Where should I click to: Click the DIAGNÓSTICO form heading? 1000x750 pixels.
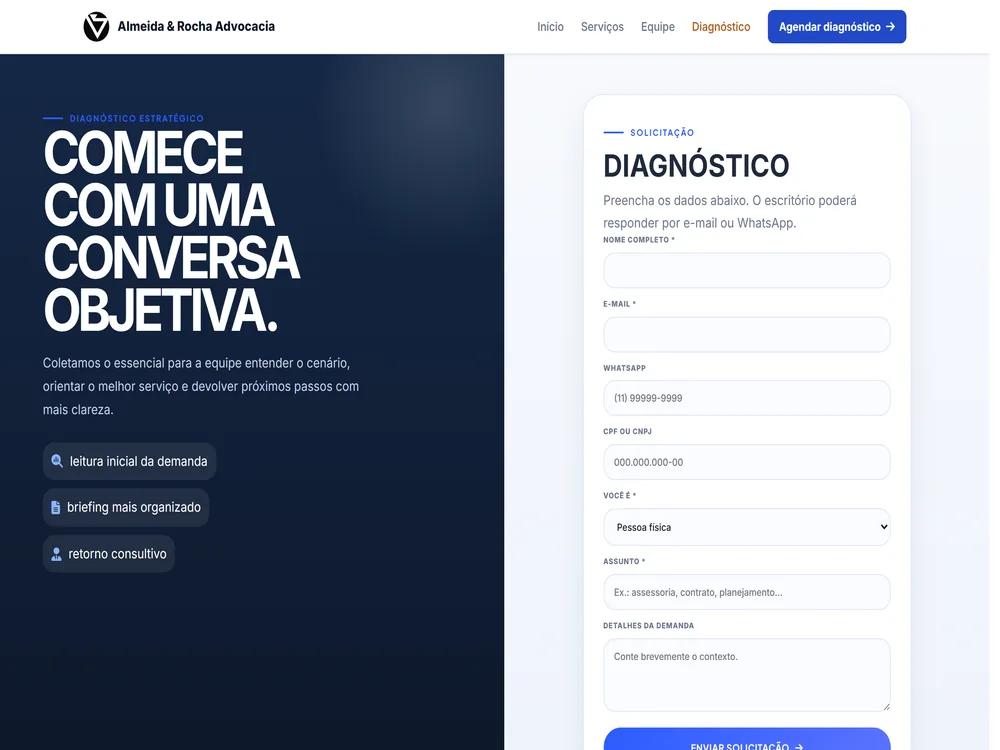(x=696, y=166)
